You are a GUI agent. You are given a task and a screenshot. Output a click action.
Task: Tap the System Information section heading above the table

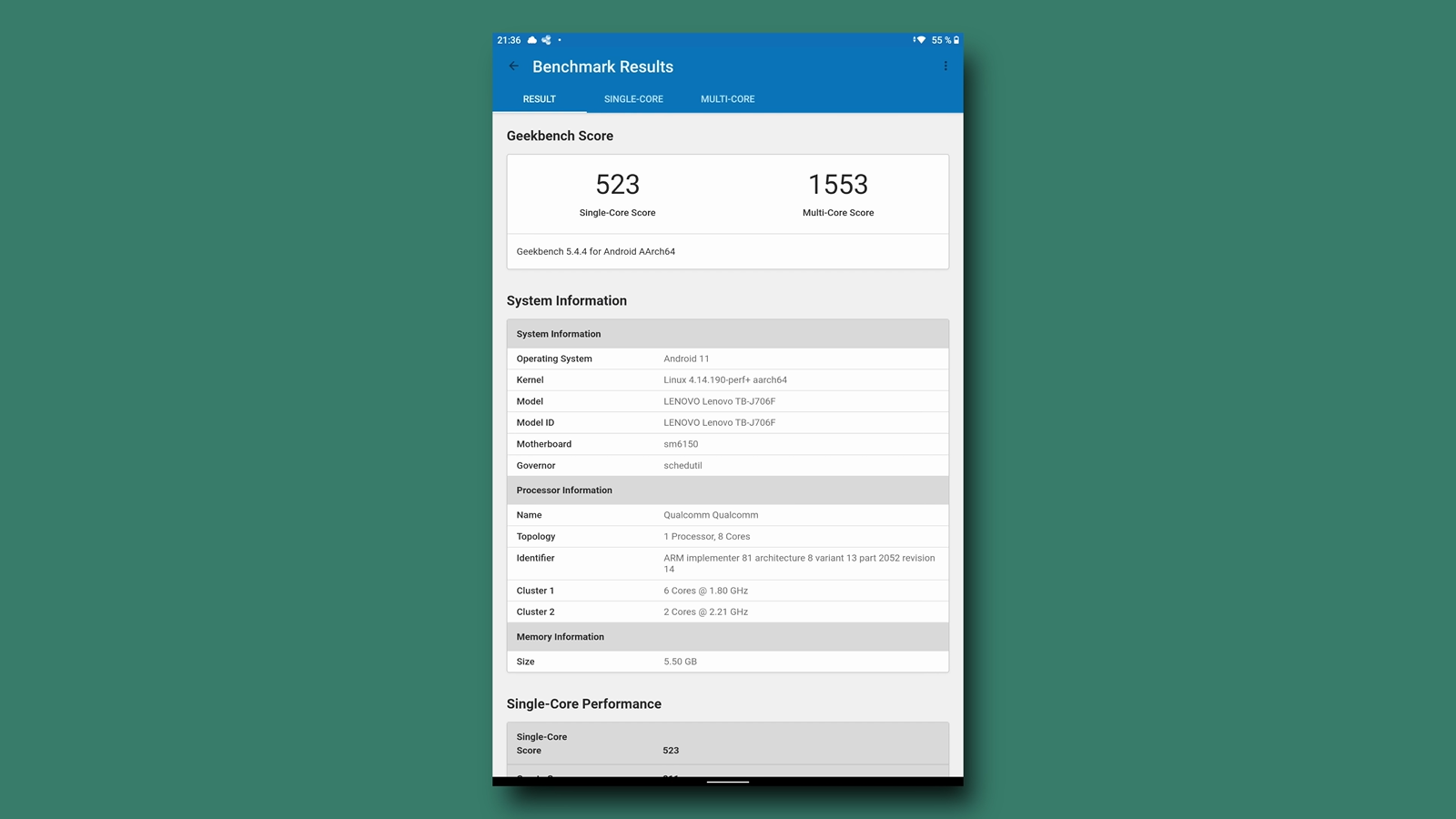pyautogui.click(x=567, y=301)
